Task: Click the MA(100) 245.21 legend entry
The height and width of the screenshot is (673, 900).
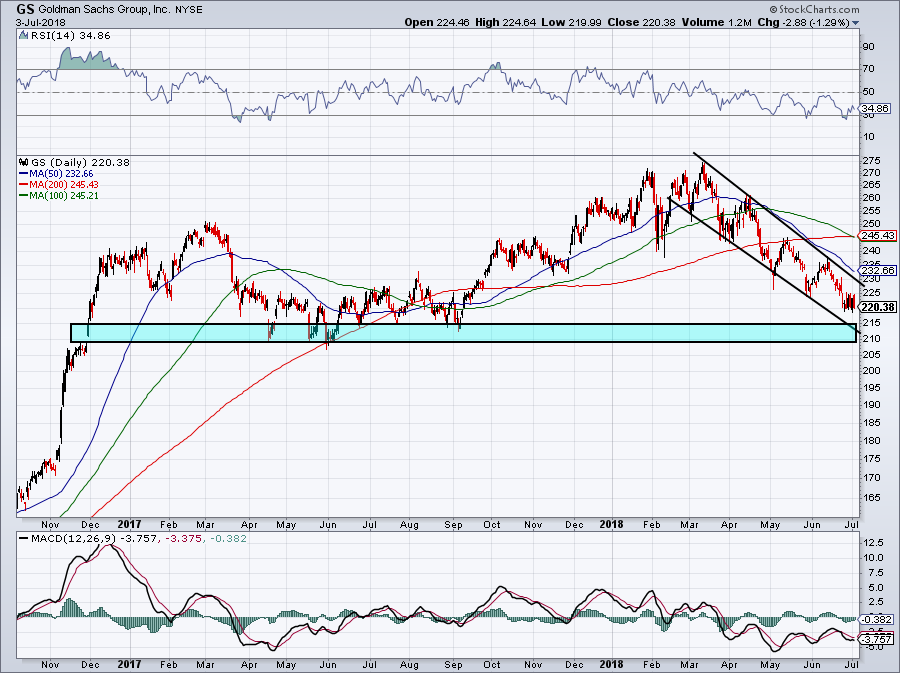Action: coord(59,195)
